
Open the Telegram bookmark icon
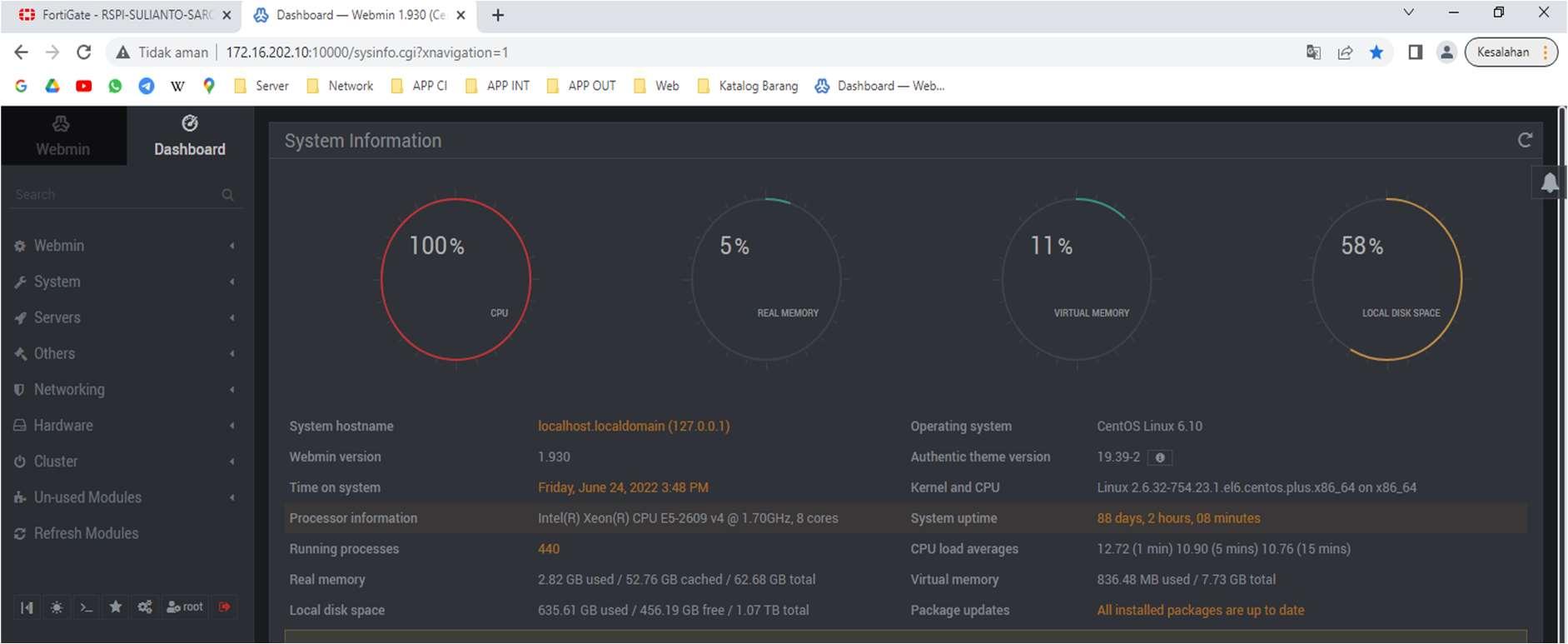coord(147,86)
